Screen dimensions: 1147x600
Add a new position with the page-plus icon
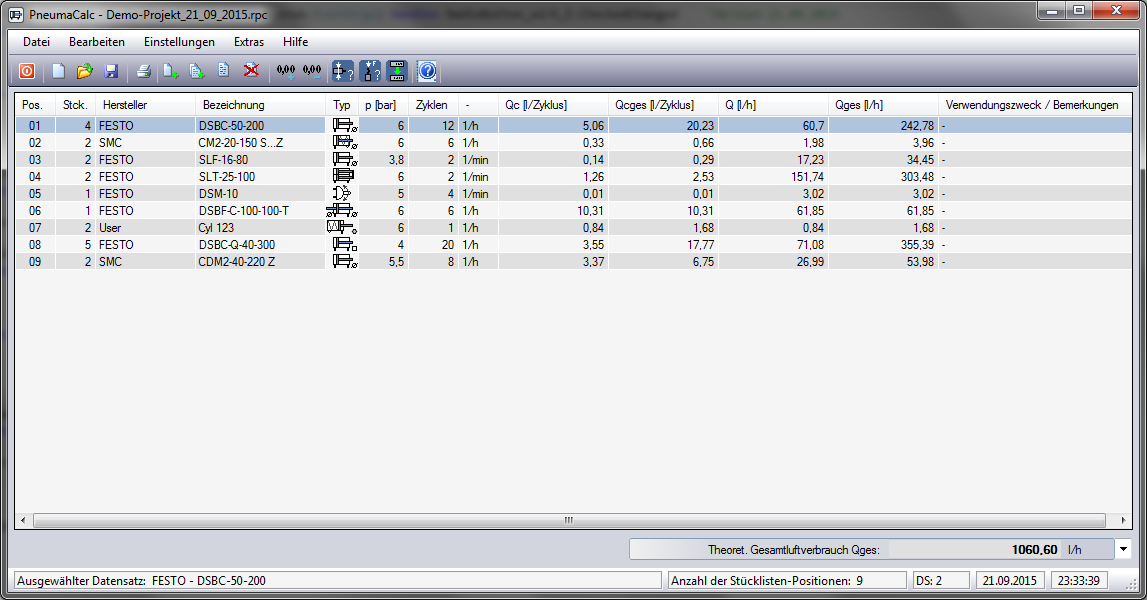(170, 71)
